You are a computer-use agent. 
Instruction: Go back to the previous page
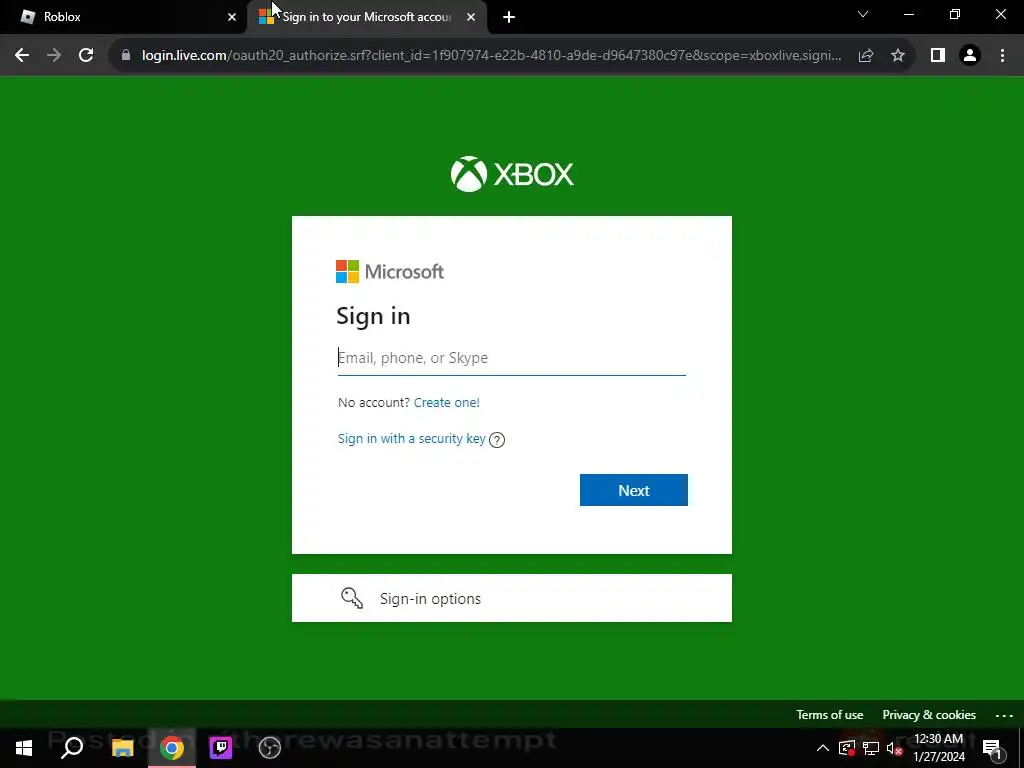click(x=22, y=56)
